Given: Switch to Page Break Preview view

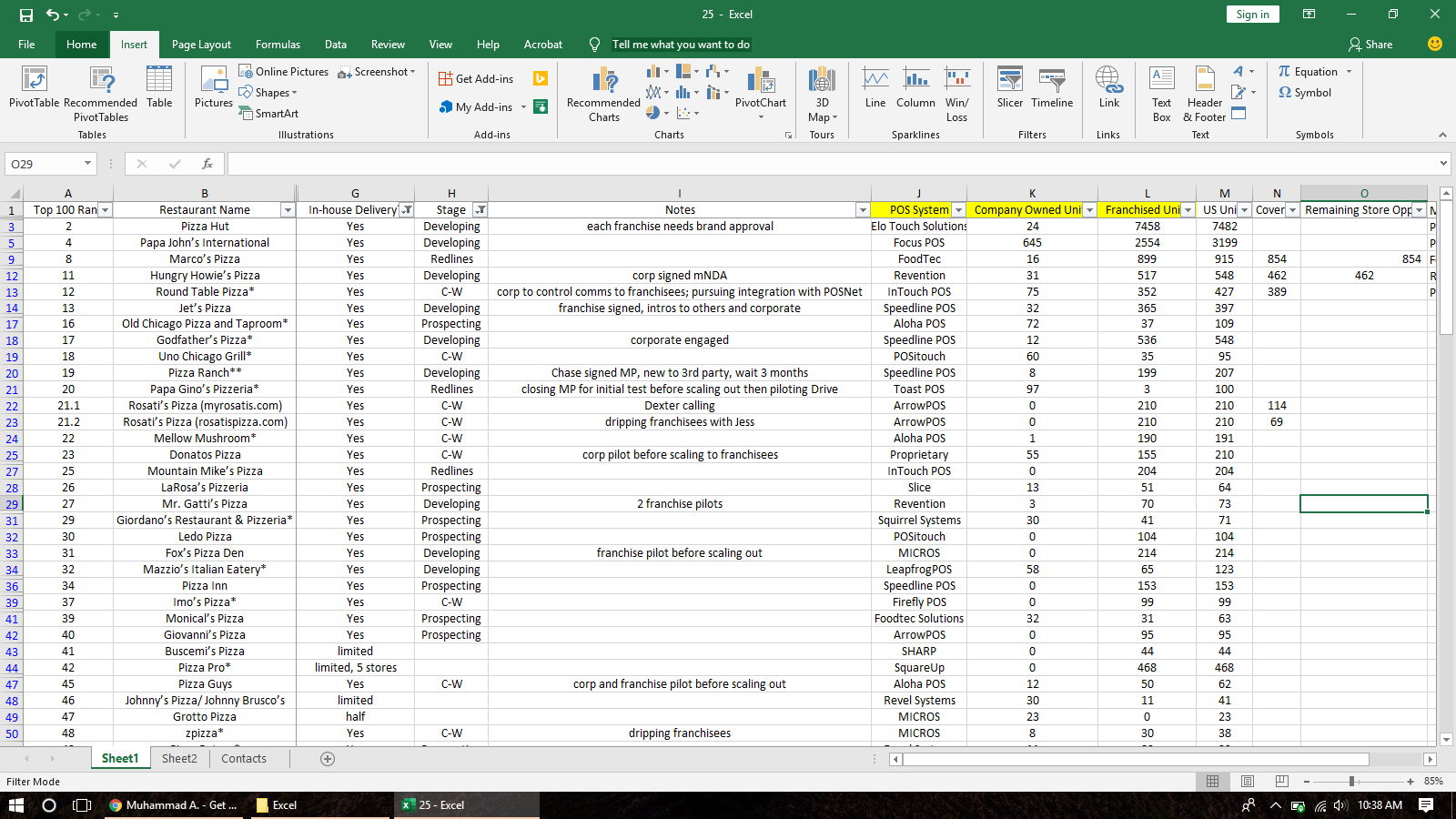Looking at the screenshot, I should tap(1281, 781).
